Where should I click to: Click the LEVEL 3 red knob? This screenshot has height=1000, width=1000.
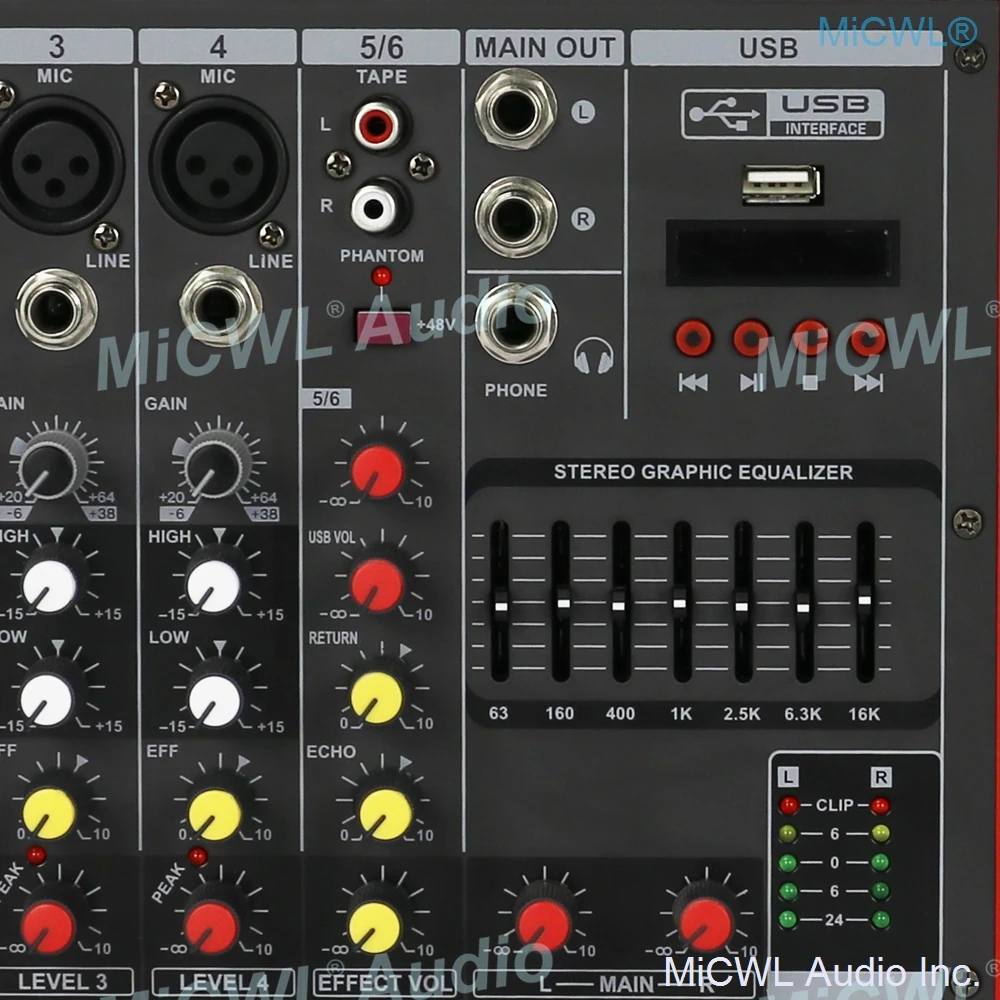click(x=48, y=928)
